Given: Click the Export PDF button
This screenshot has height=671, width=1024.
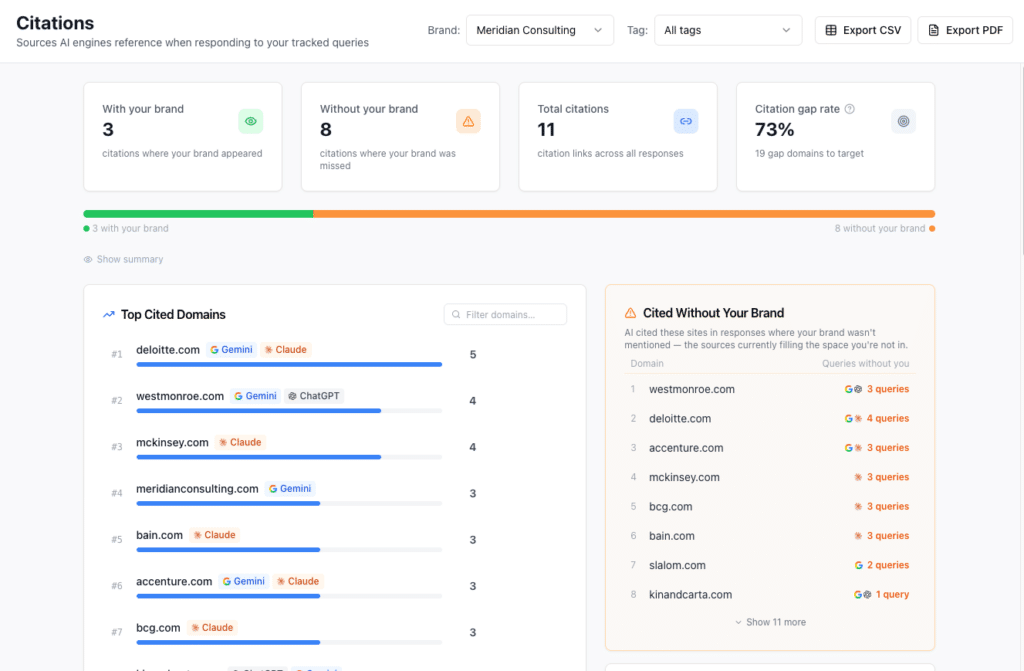Looking at the screenshot, I should pos(965,30).
